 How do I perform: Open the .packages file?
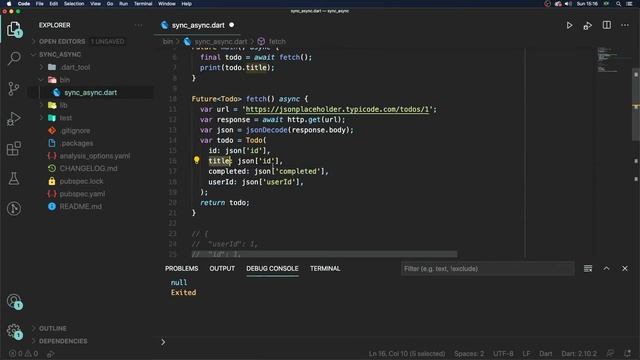click(76, 143)
